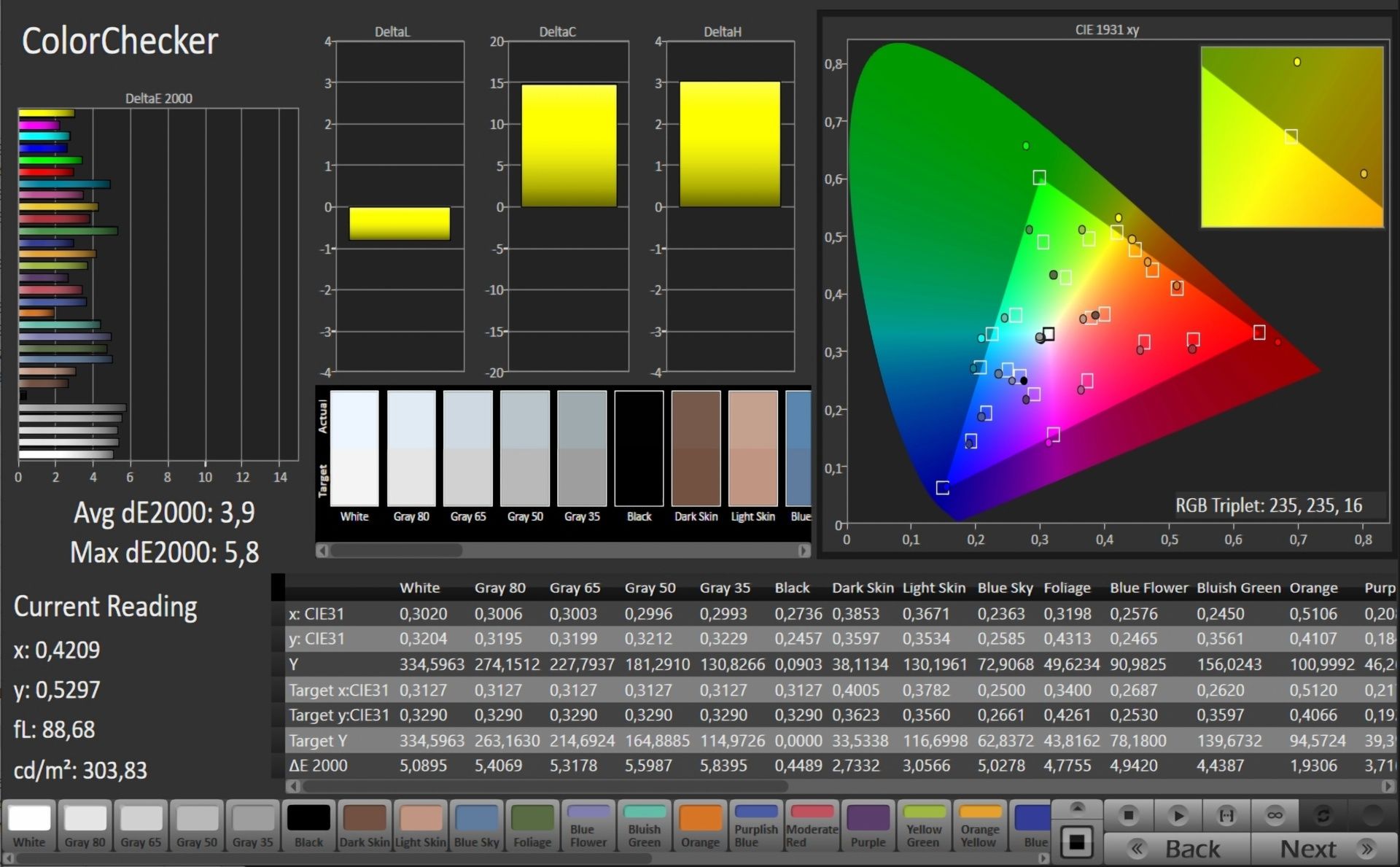Select the Blue Sky swatch in the bottom strip
Image resolution: width=1400 pixels, height=867 pixels.
coord(476,825)
